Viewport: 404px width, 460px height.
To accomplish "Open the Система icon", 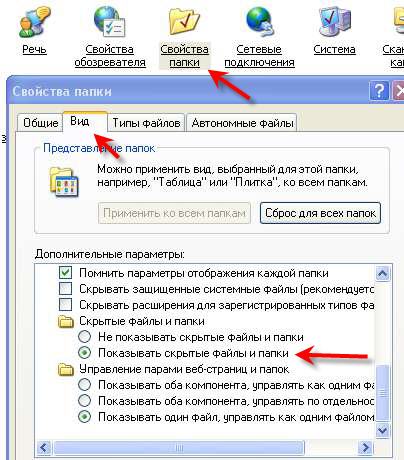I will tap(334, 21).
